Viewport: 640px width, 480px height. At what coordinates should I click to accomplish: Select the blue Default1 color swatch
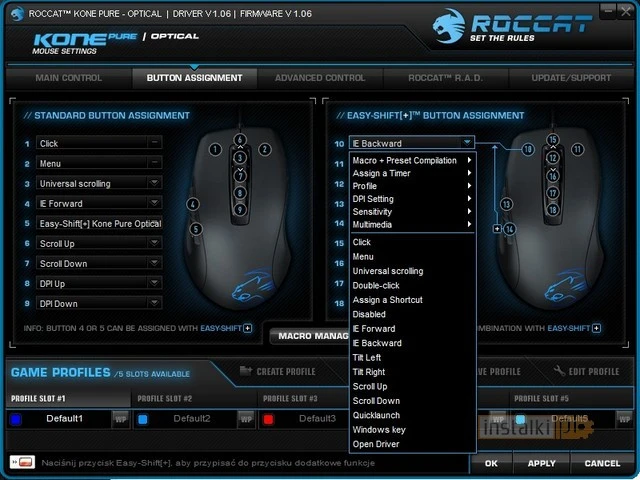point(15,418)
